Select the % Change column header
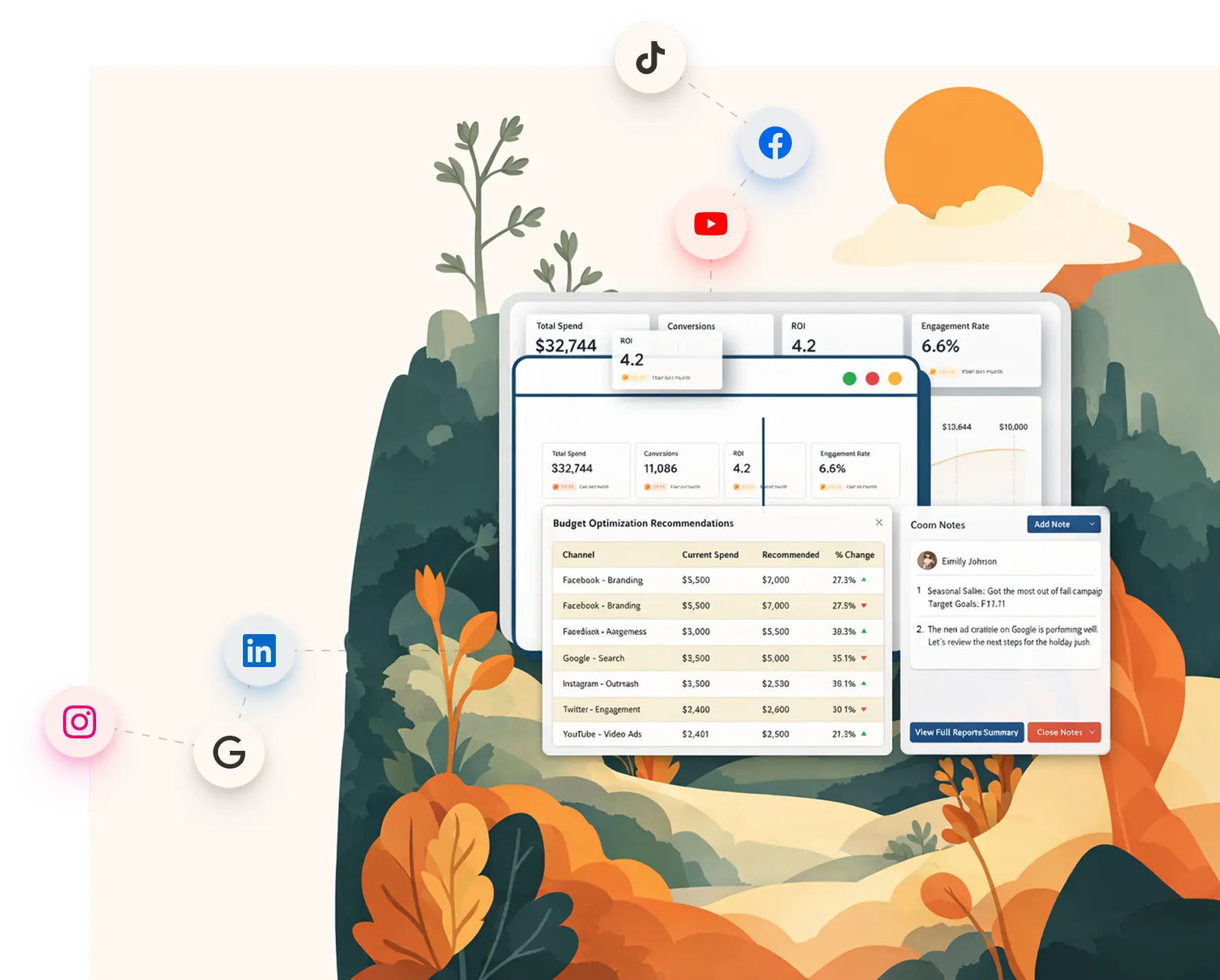 point(854,555)
